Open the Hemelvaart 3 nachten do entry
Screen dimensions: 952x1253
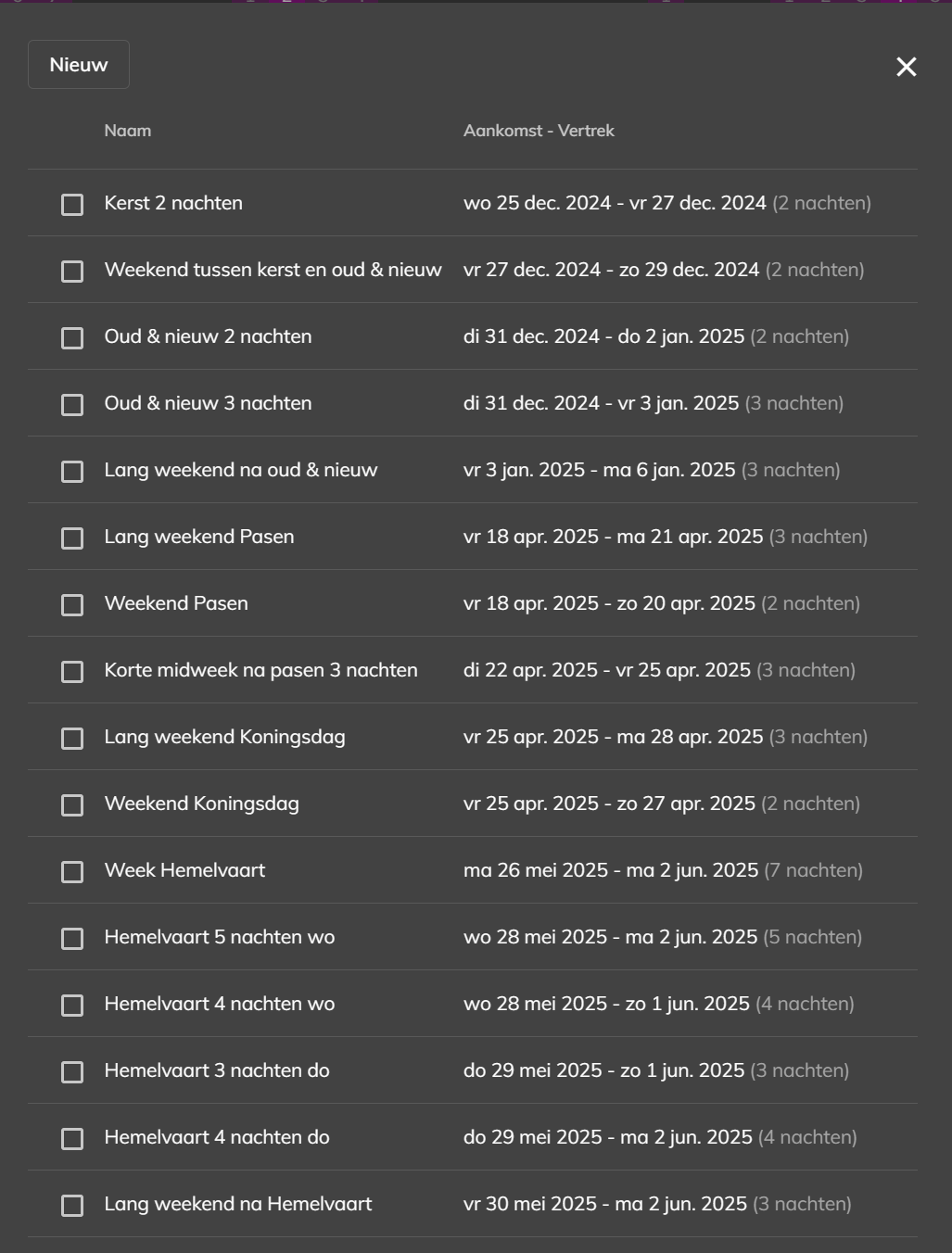[217, 1070]
